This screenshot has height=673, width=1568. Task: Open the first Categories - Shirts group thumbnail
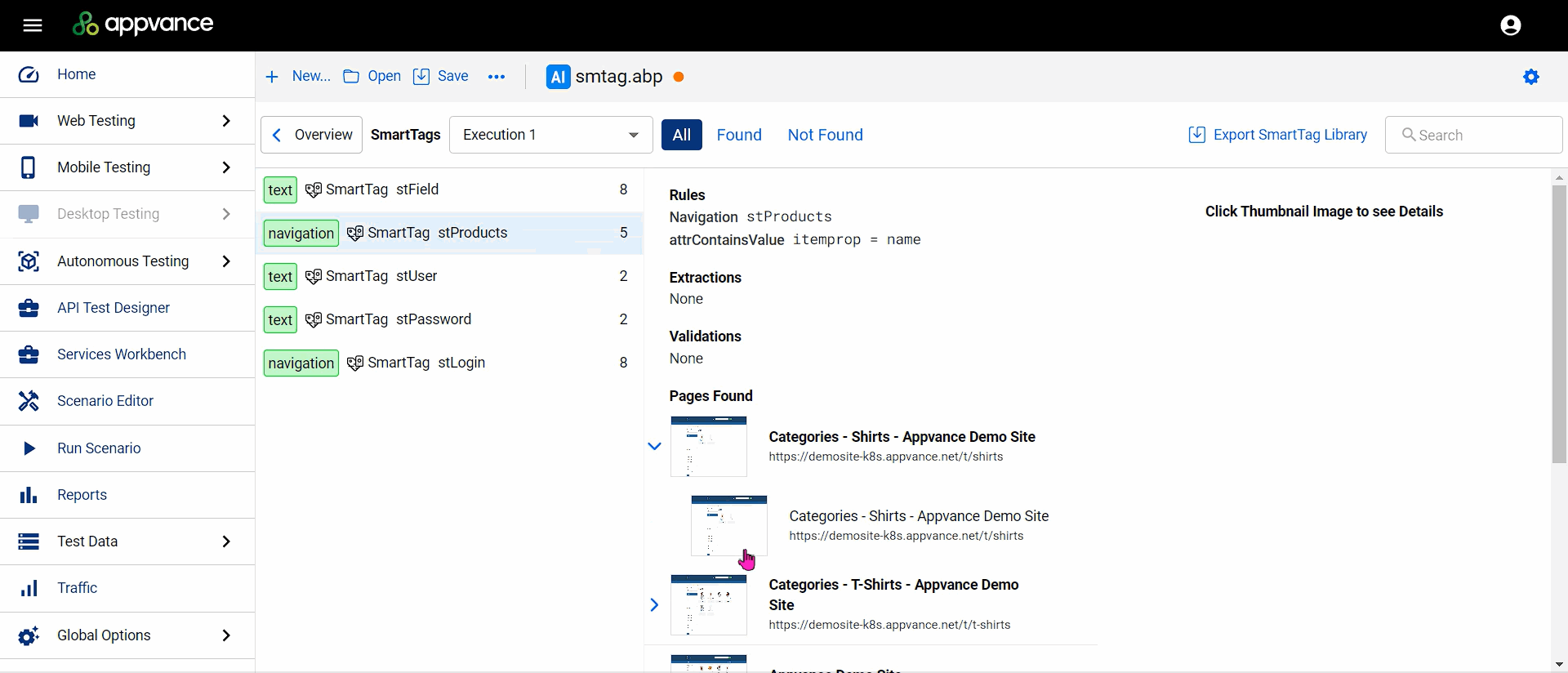[709, 447]
